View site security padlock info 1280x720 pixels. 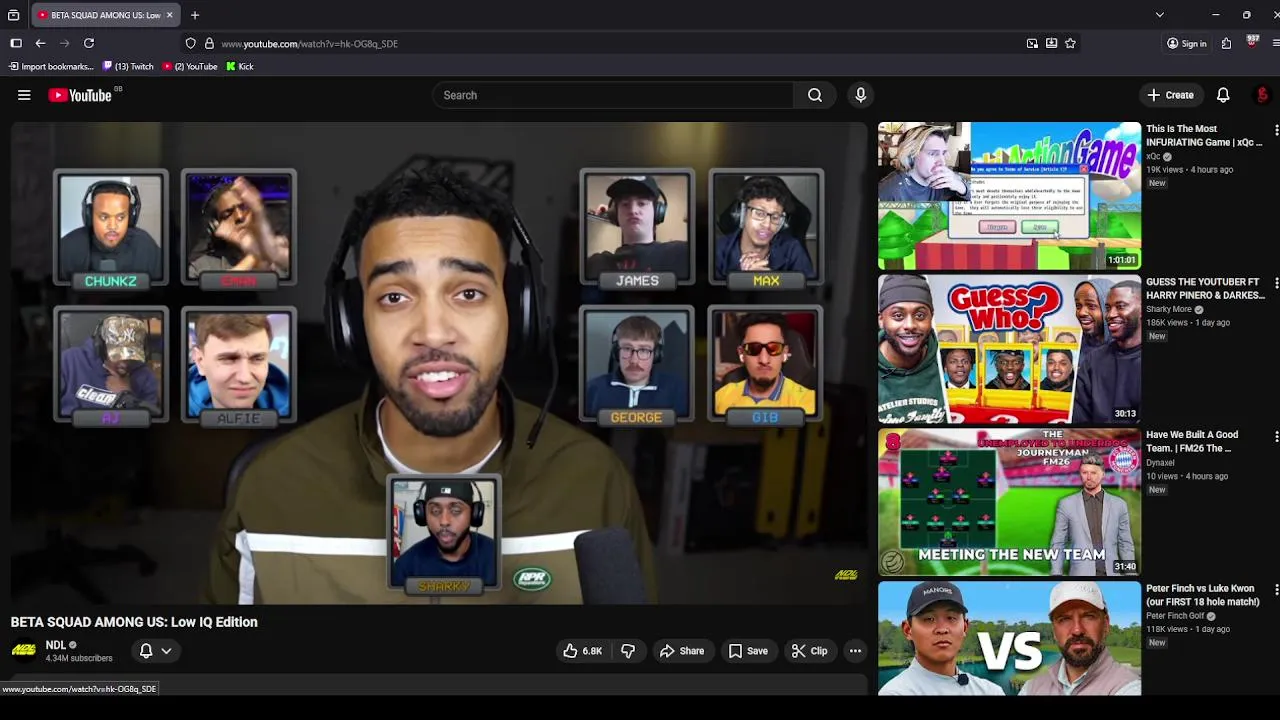[x=209, y=43]
